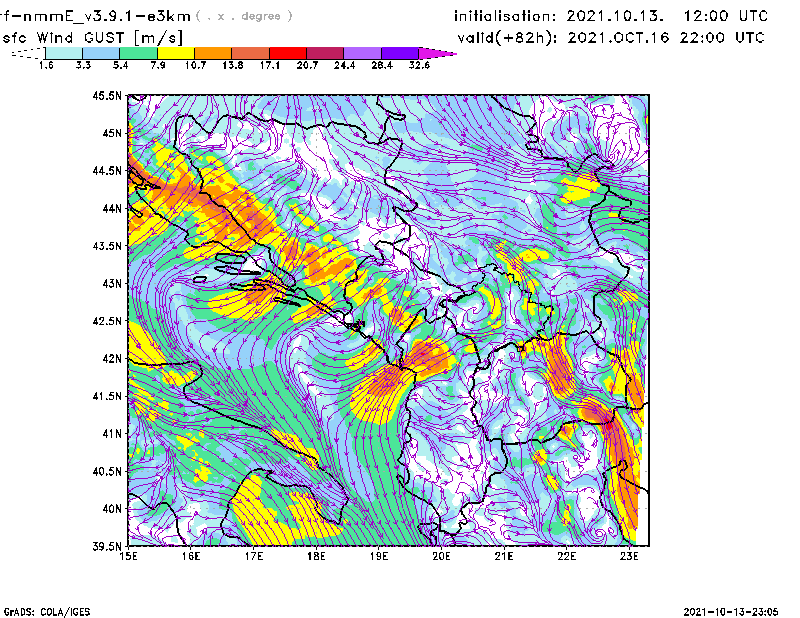Click the 15E longitude label
This screenshot has width=800, height=618.
coord(128,556)
